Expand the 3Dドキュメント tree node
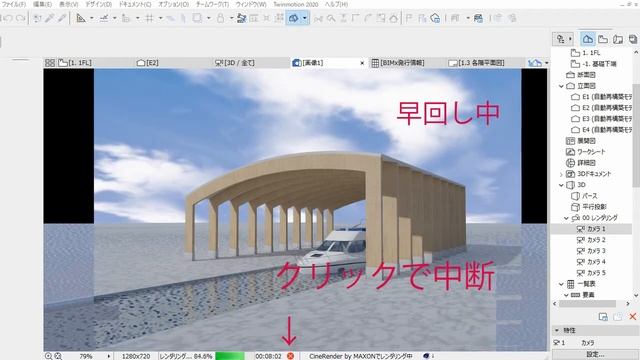 [x=562, y=174]
